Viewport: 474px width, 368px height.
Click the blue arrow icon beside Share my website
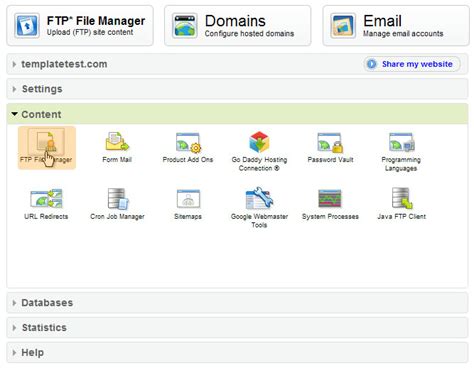372,64
